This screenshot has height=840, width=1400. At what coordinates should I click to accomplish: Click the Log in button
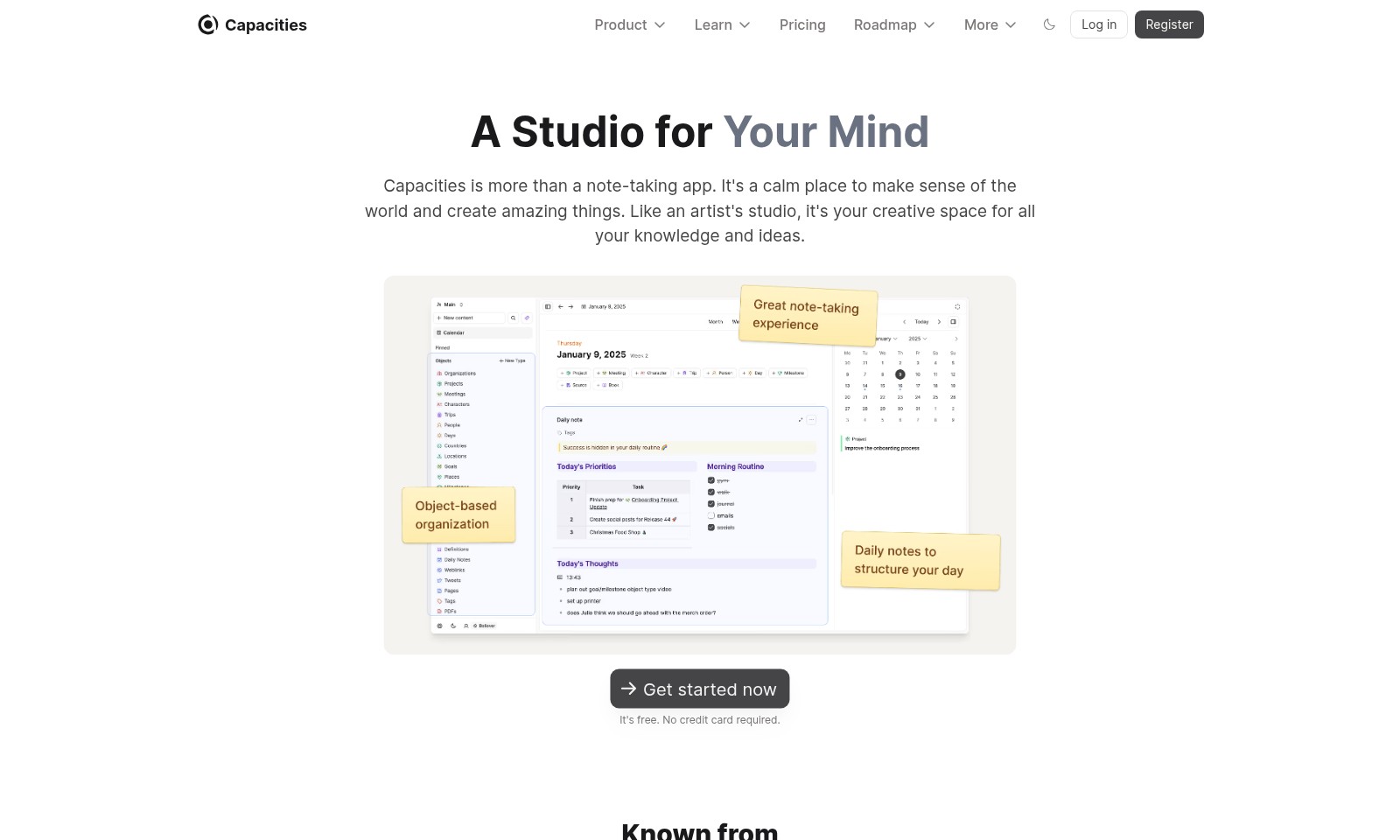click(1099, 24)
